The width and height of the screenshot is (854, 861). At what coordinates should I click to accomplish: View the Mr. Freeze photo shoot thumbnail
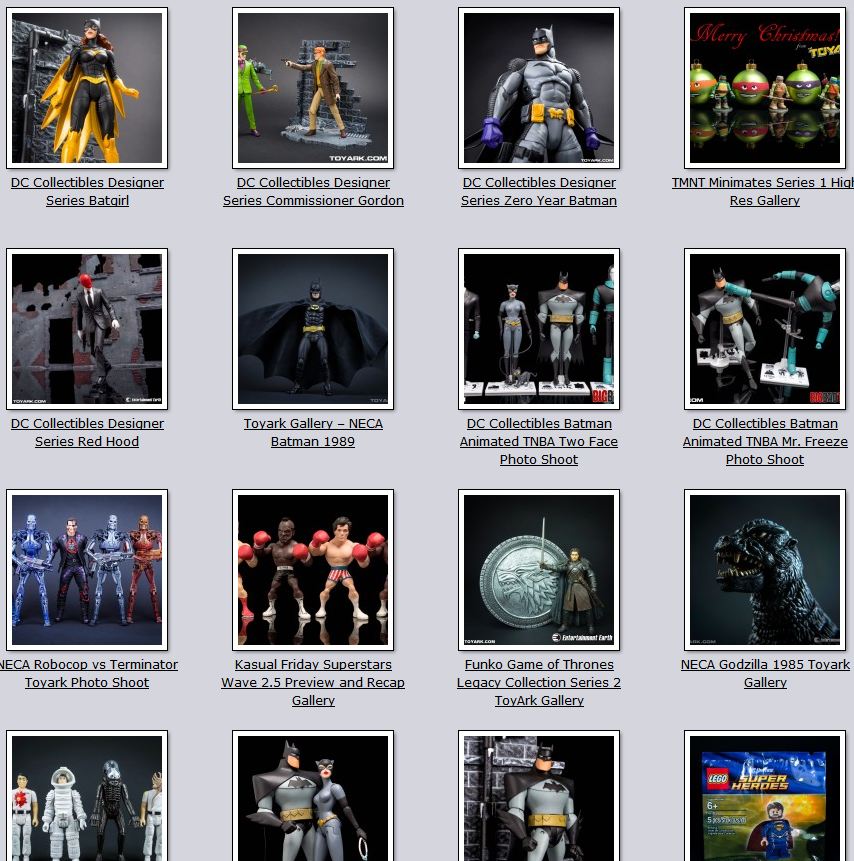(765, 329)
